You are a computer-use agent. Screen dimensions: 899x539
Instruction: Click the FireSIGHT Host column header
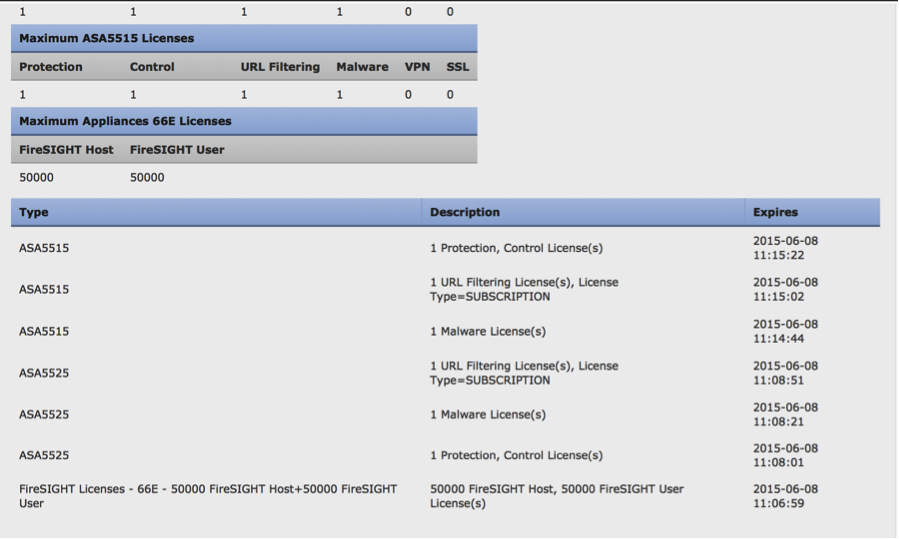(66, 150)
